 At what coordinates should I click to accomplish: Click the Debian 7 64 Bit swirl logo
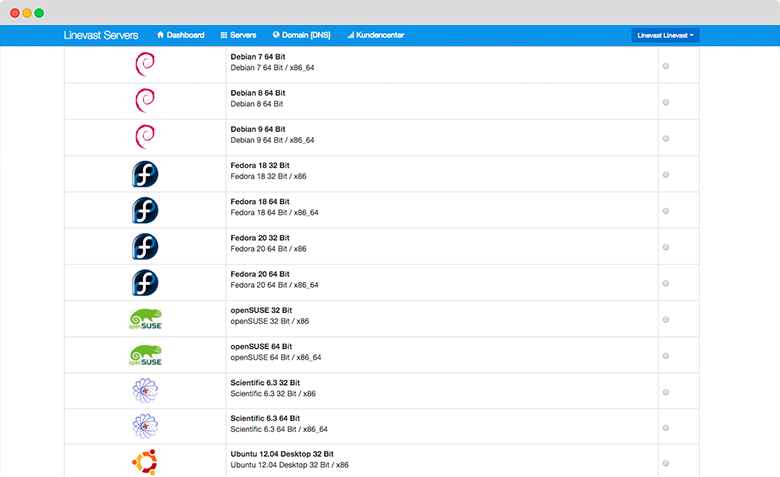tap(145, 64)
